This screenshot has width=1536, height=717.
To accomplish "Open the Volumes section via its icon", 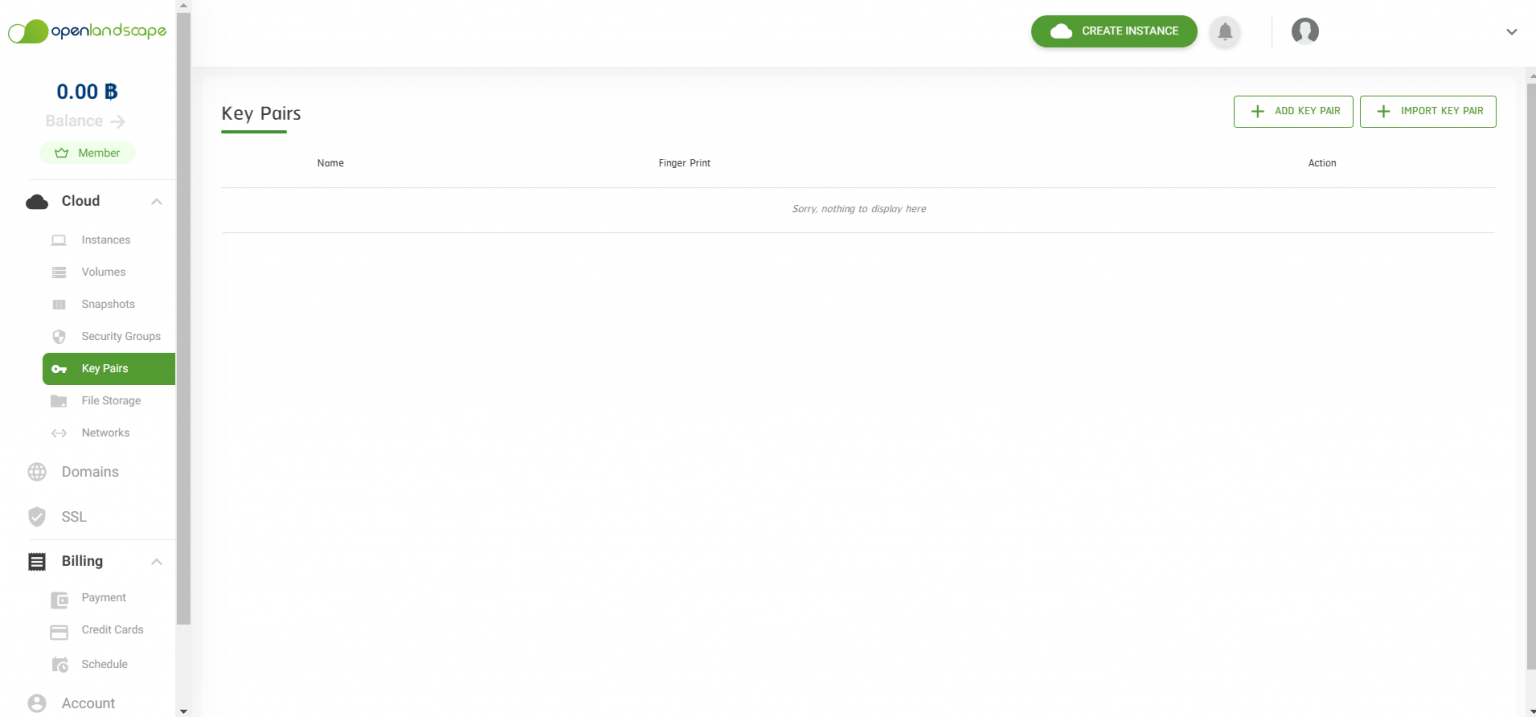I will point(60,271).
